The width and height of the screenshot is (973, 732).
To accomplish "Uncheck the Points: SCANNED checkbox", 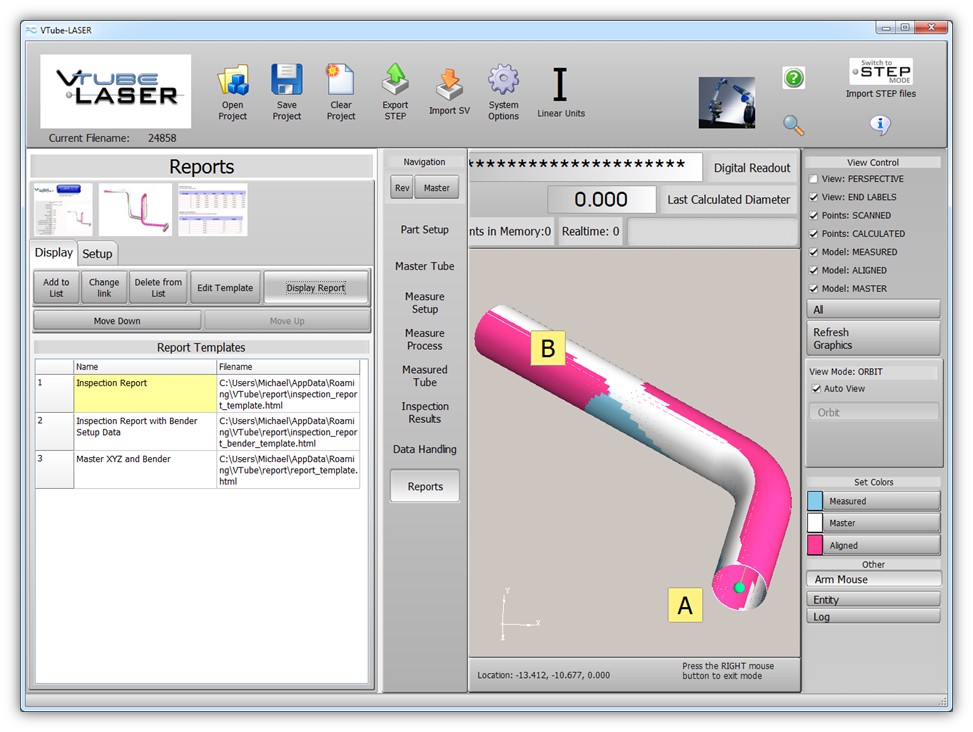I will click(x=814, y=215).
